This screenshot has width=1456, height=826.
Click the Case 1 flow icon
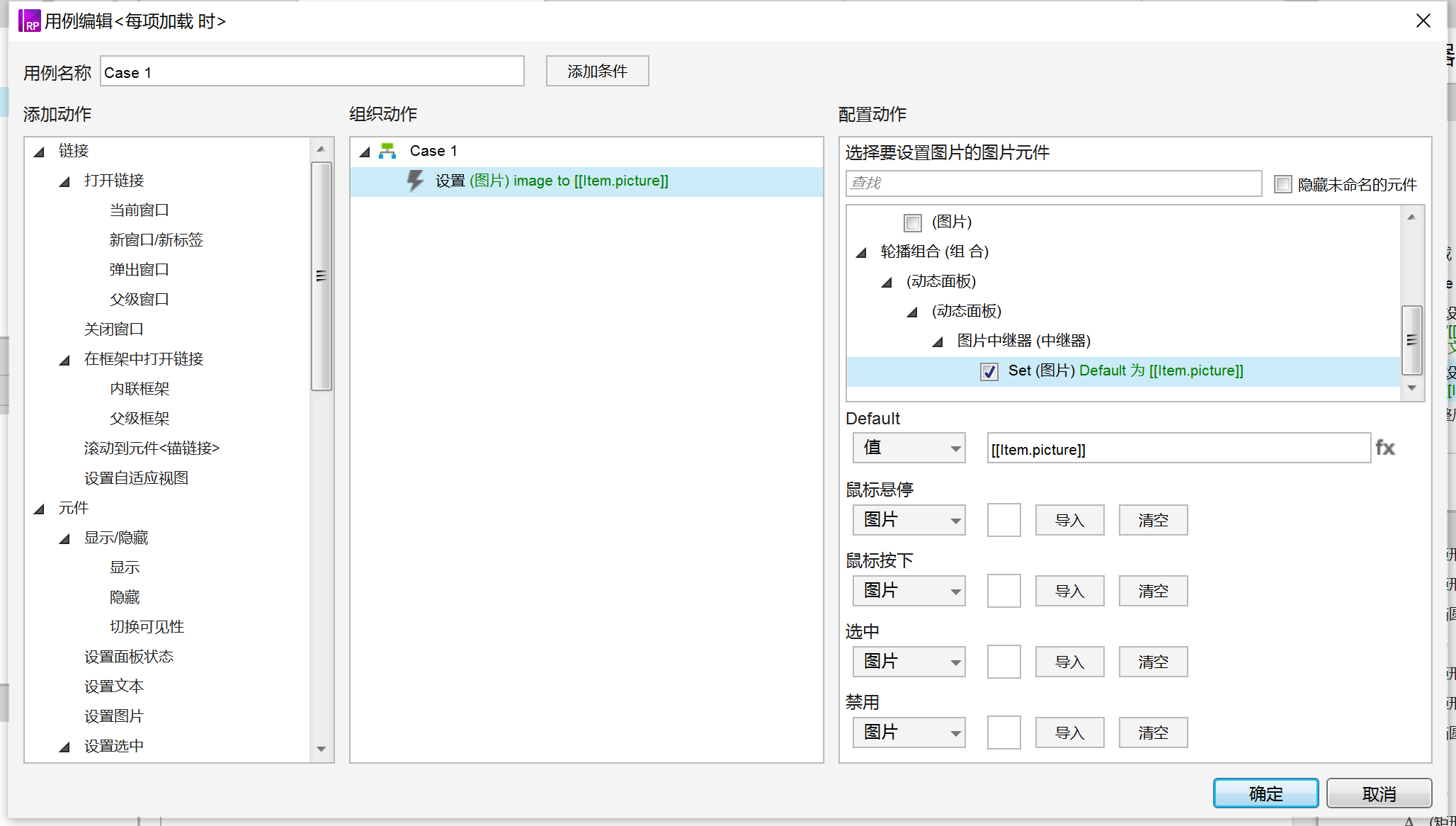coord(387,151)
